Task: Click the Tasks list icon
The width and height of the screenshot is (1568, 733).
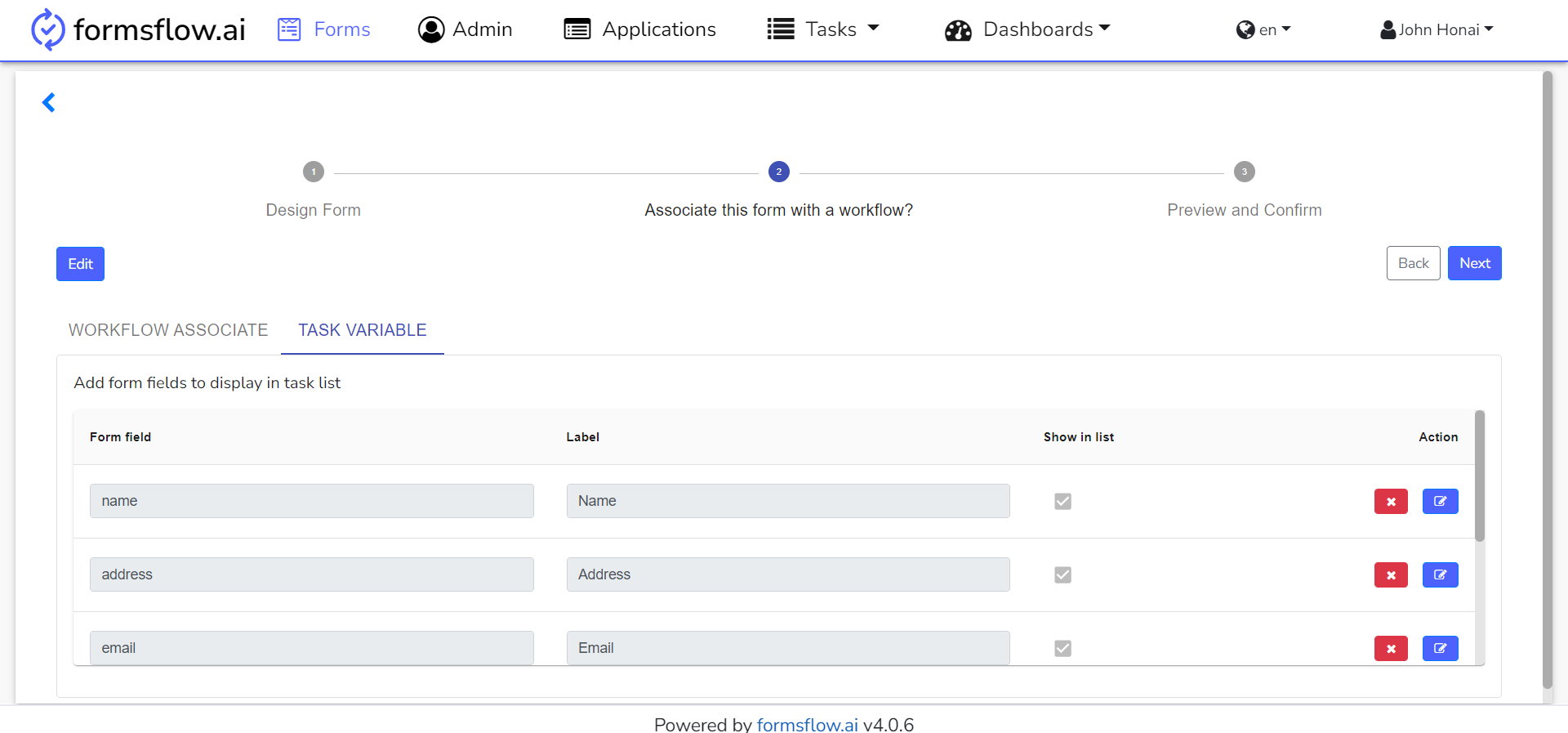Action: tap(781, 29)
